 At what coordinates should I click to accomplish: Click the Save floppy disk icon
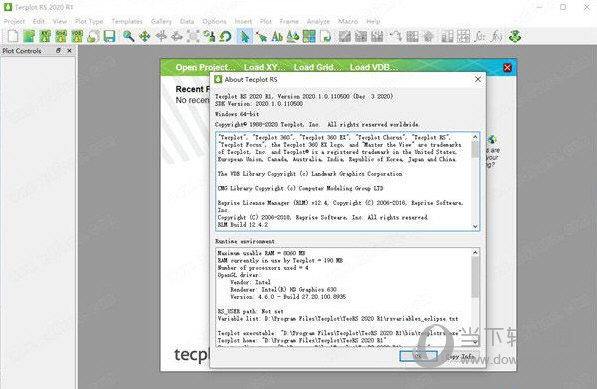pos(109,36)
